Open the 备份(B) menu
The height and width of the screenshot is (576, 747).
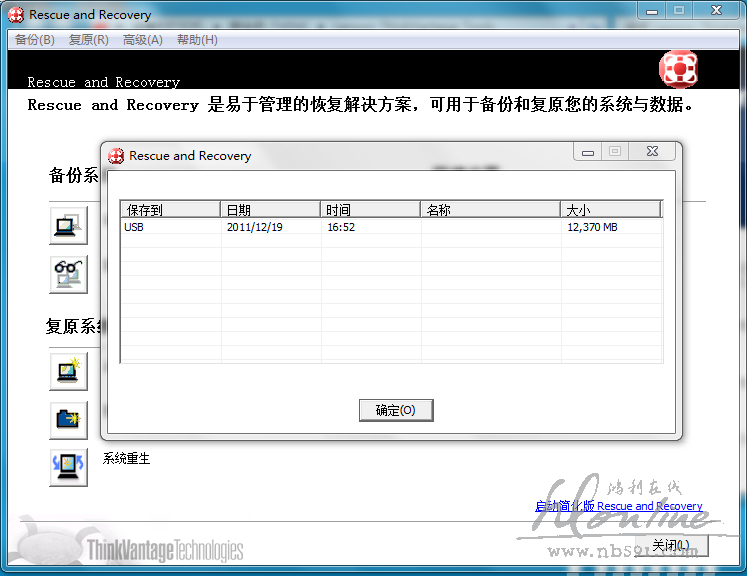(x=35, y=40)
